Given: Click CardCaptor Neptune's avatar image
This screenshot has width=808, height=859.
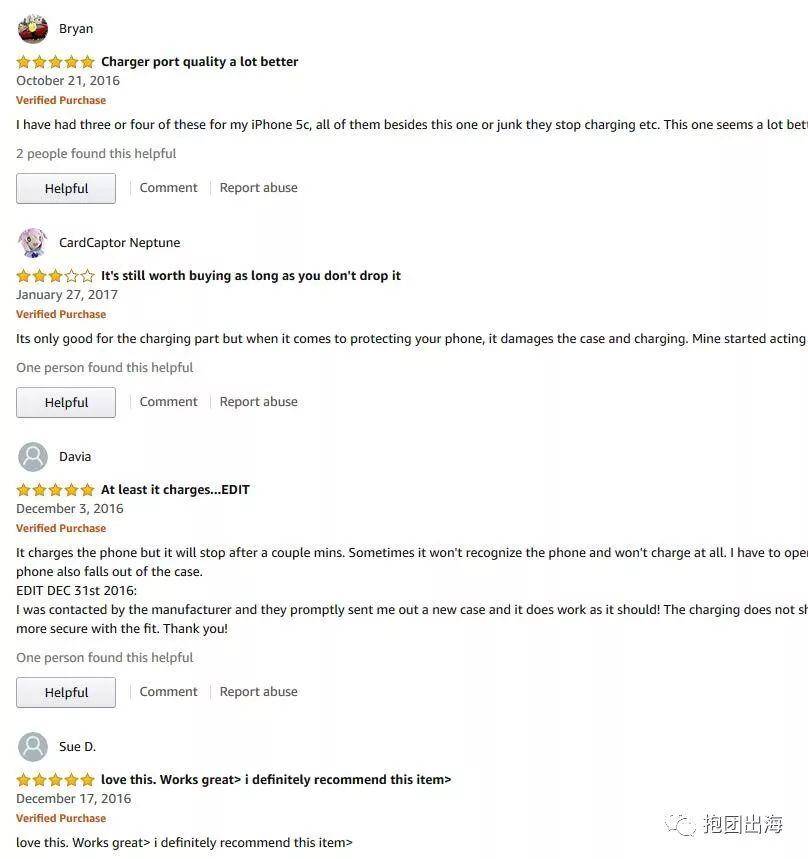Looking at the screenshot, I should point(33,243).
